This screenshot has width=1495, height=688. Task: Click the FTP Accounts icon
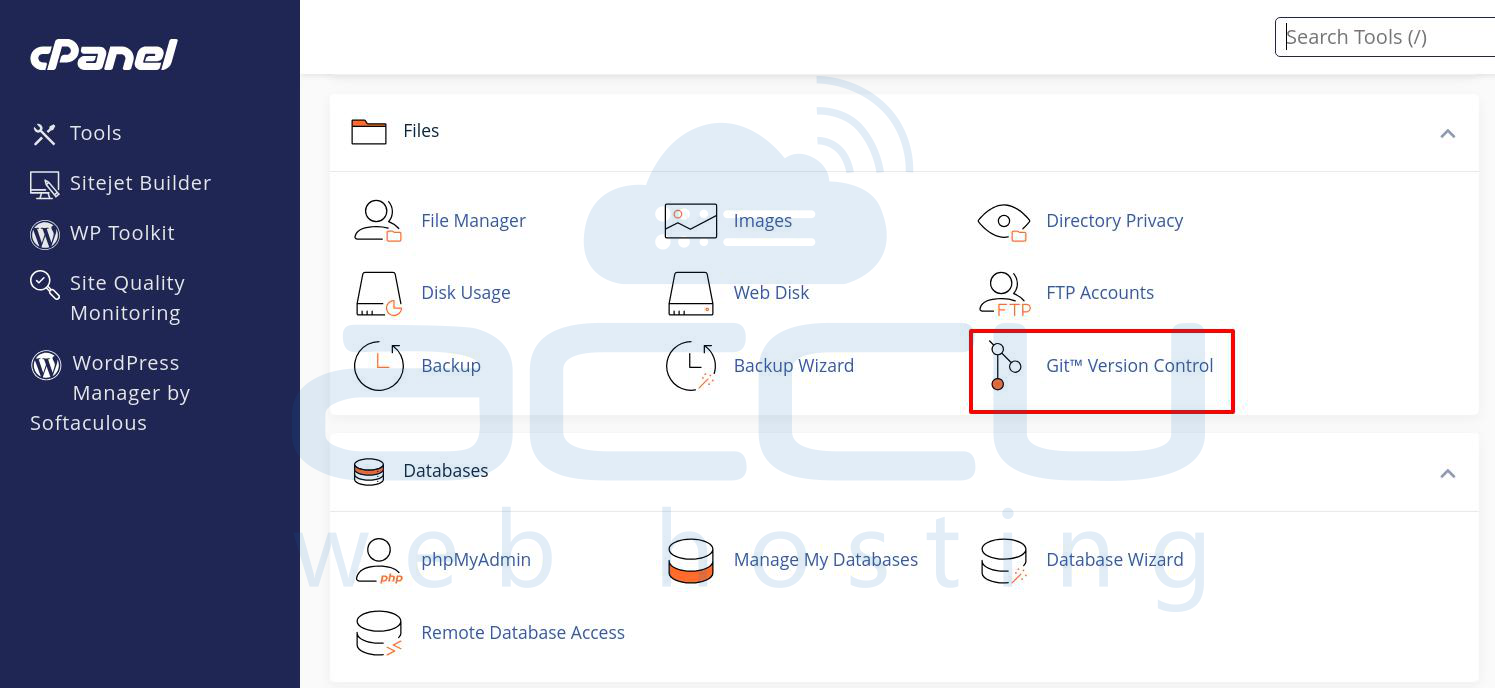coord(1004,294)
